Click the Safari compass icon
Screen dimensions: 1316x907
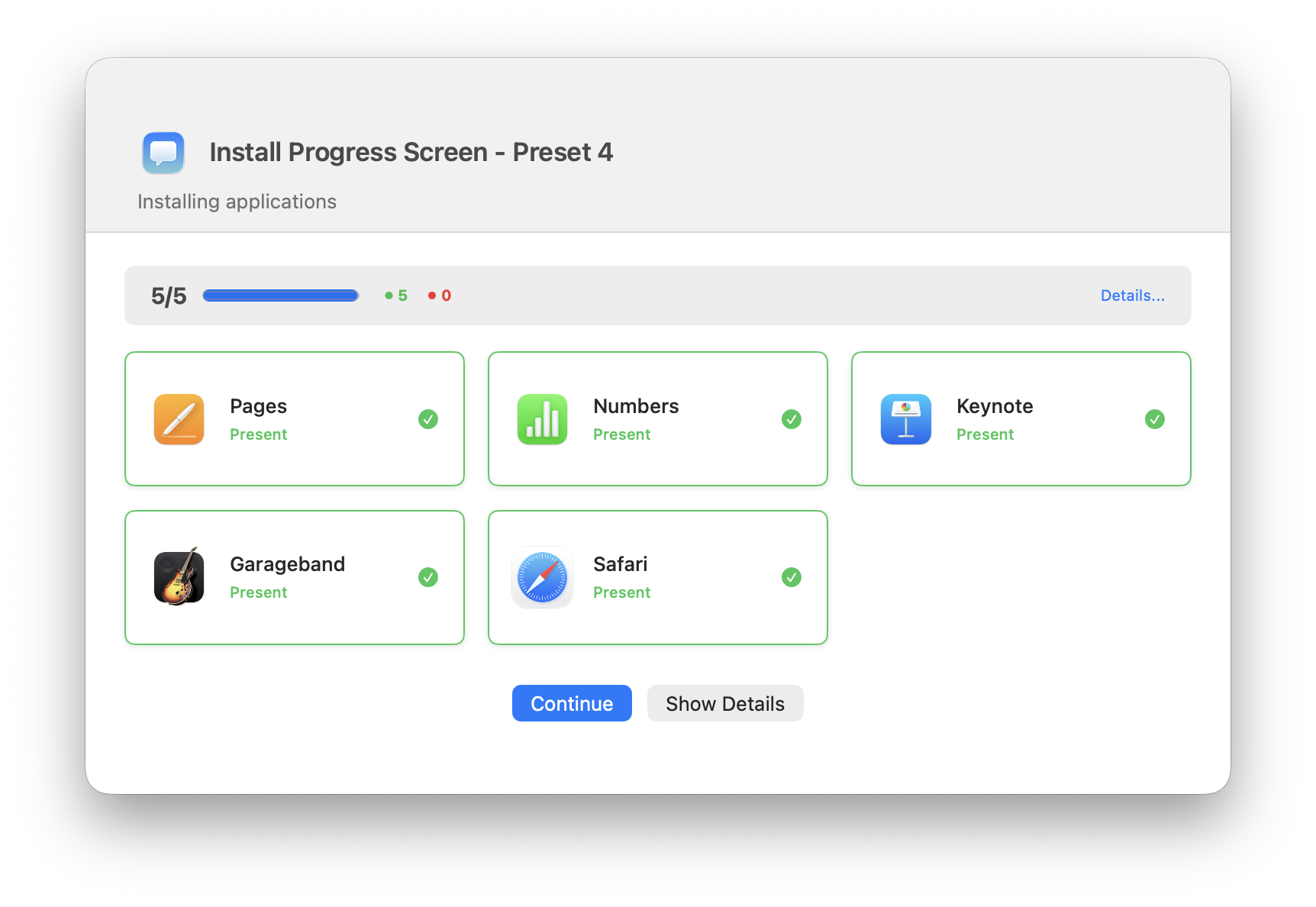coord(542,577)
